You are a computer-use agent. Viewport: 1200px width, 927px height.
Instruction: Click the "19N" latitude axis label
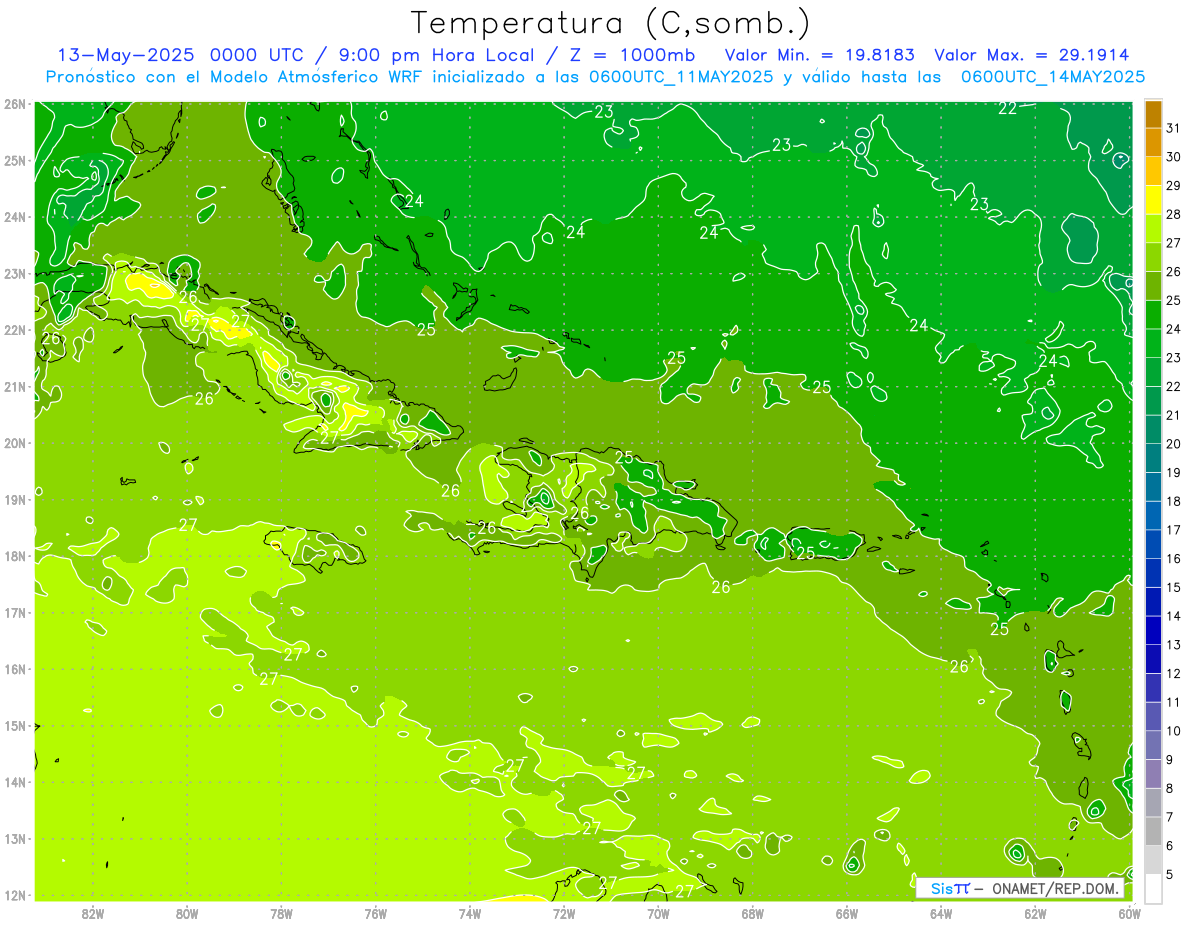coord(15,499)
